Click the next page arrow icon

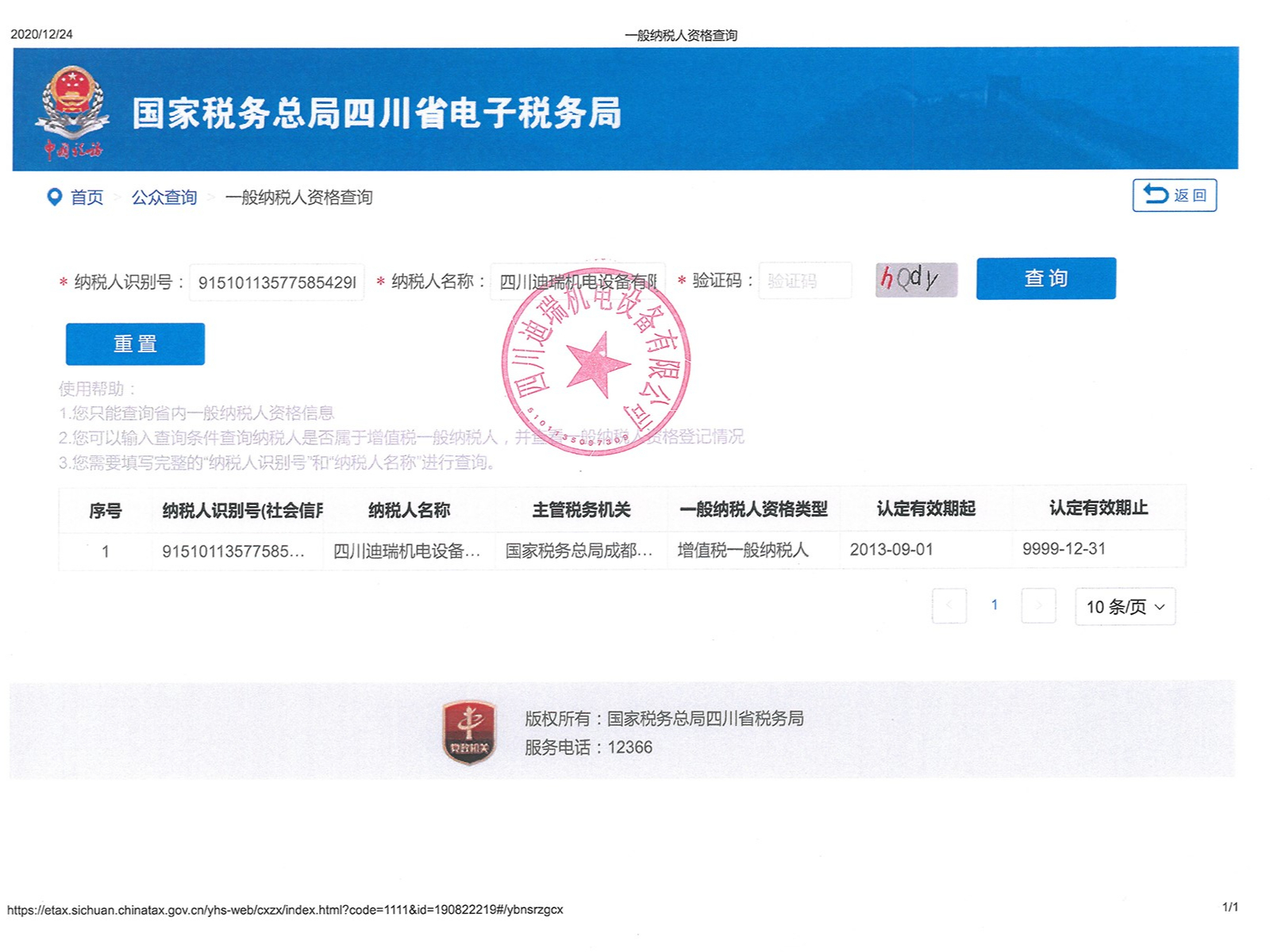(x=1038, y=605)
